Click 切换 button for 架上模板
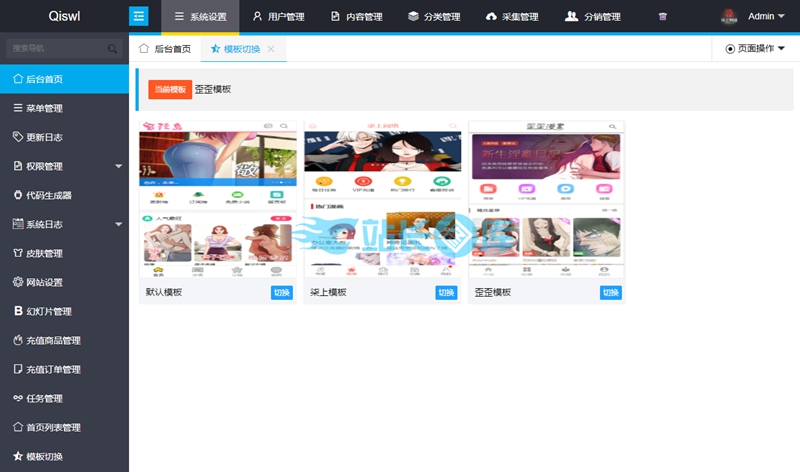The height and width of the screenshot is (472, 800). pyautogui.click(x=446, y=292)
